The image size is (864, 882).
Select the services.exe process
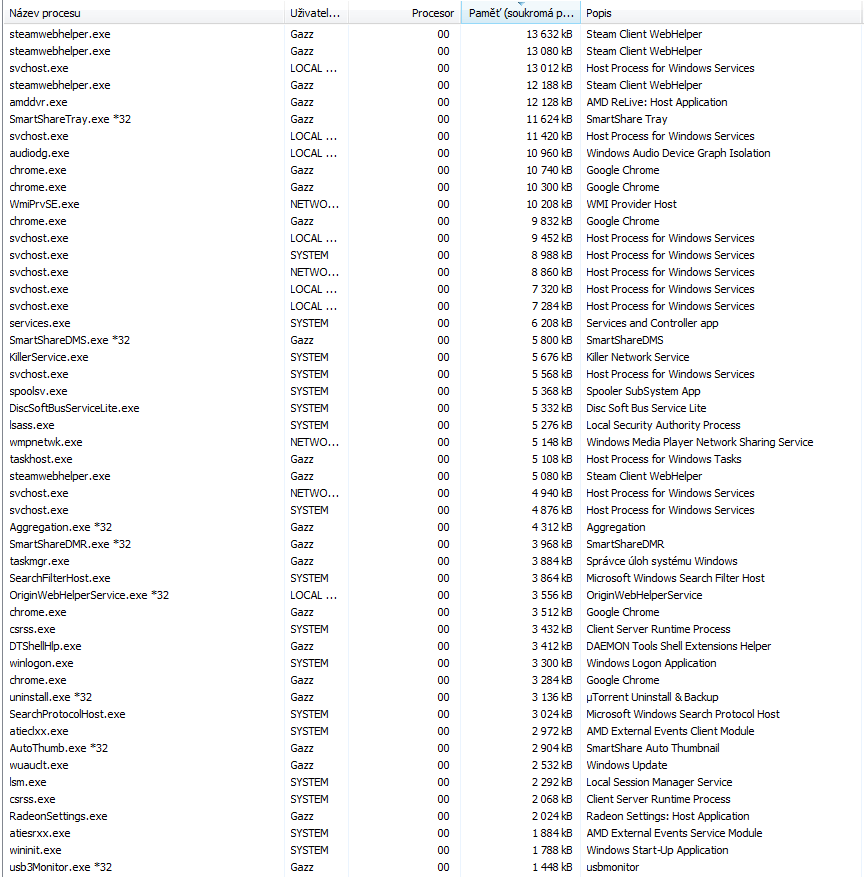point(433,323)
